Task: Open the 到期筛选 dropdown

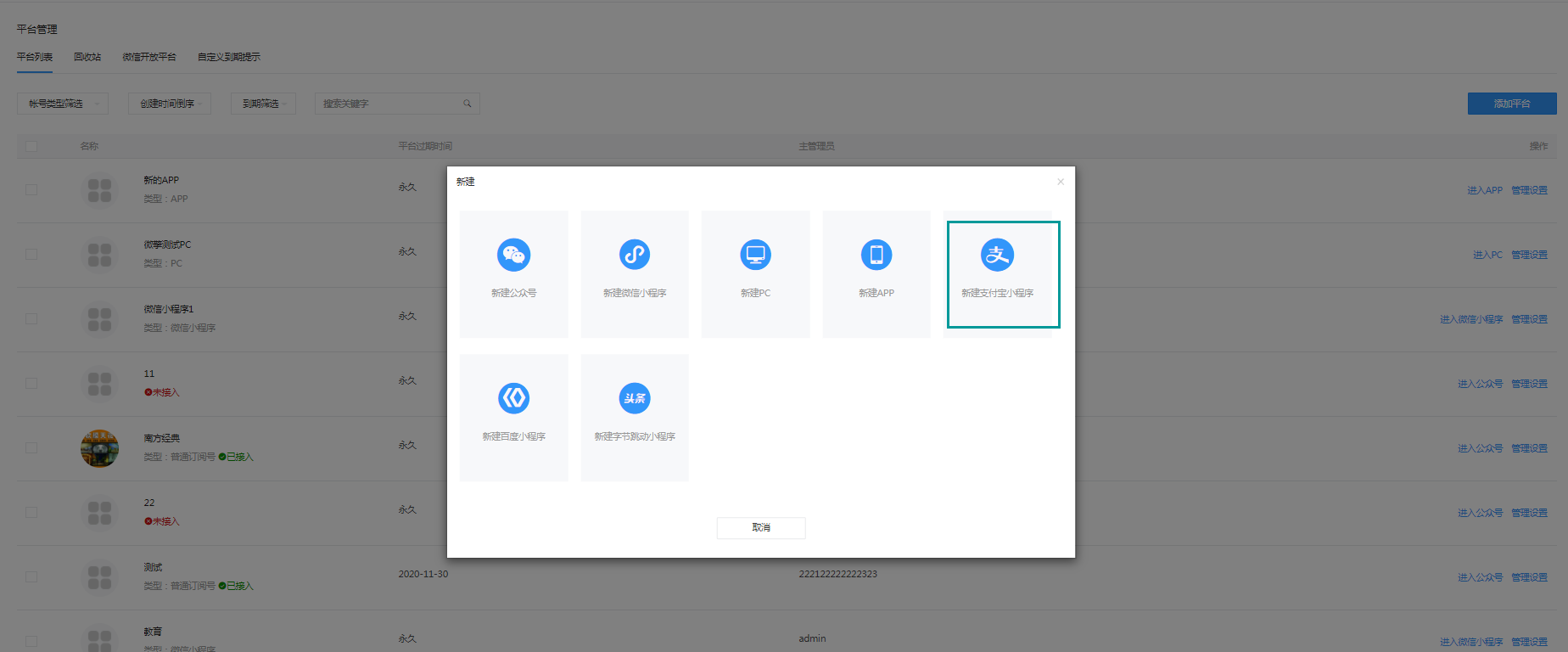Action: click(x=263, y=104)
